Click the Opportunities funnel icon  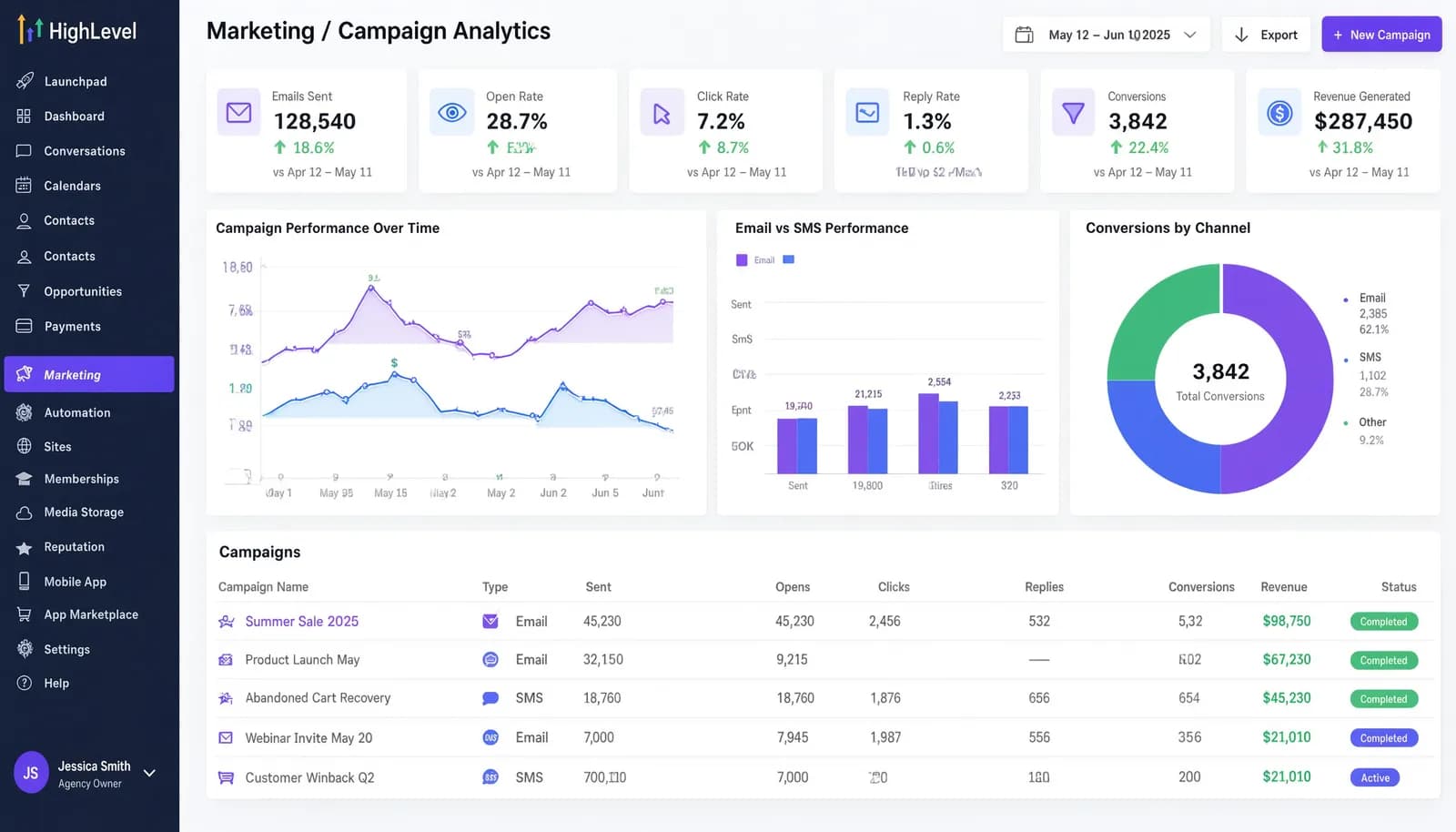tap(25, 290)
